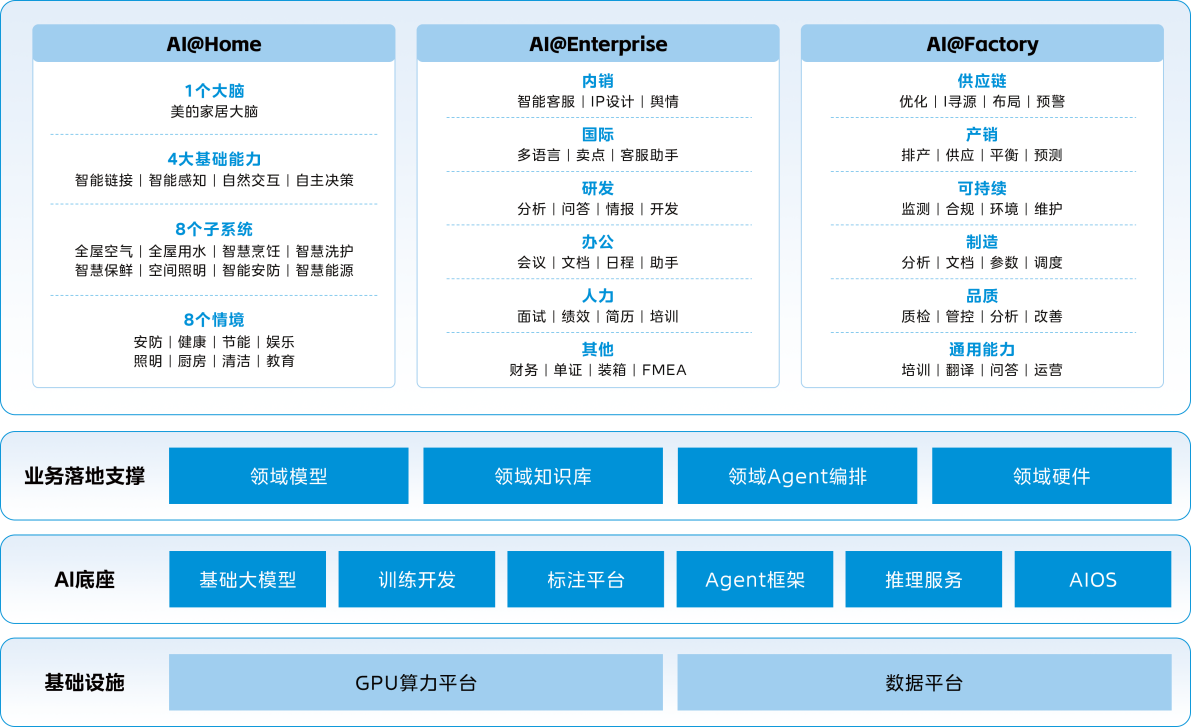Click the Agent框架 block
The height and width of the screenshot is (727, 1191).
(755, 579)
